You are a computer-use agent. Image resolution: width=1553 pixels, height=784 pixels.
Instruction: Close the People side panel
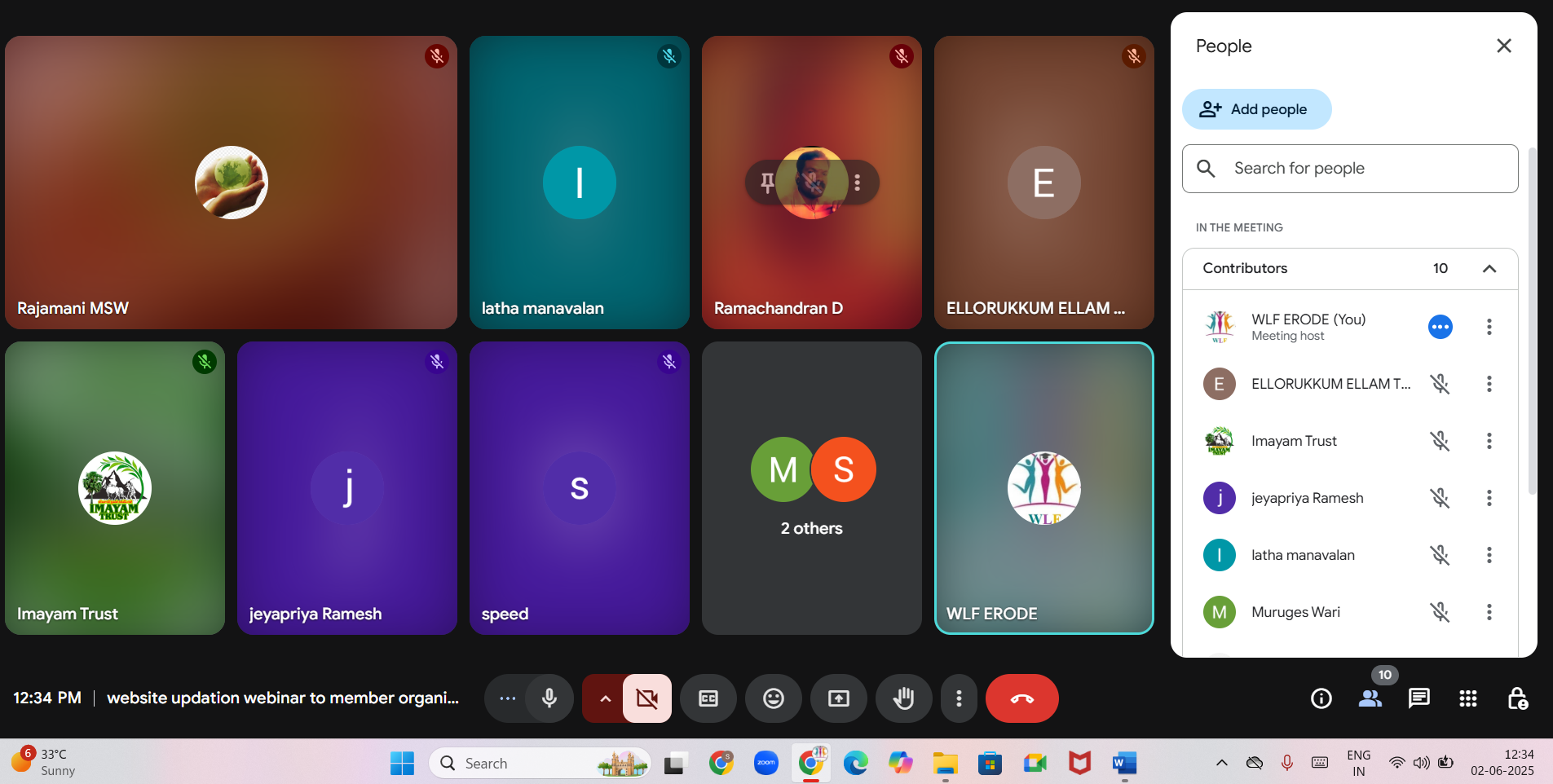pos(1504,46)
